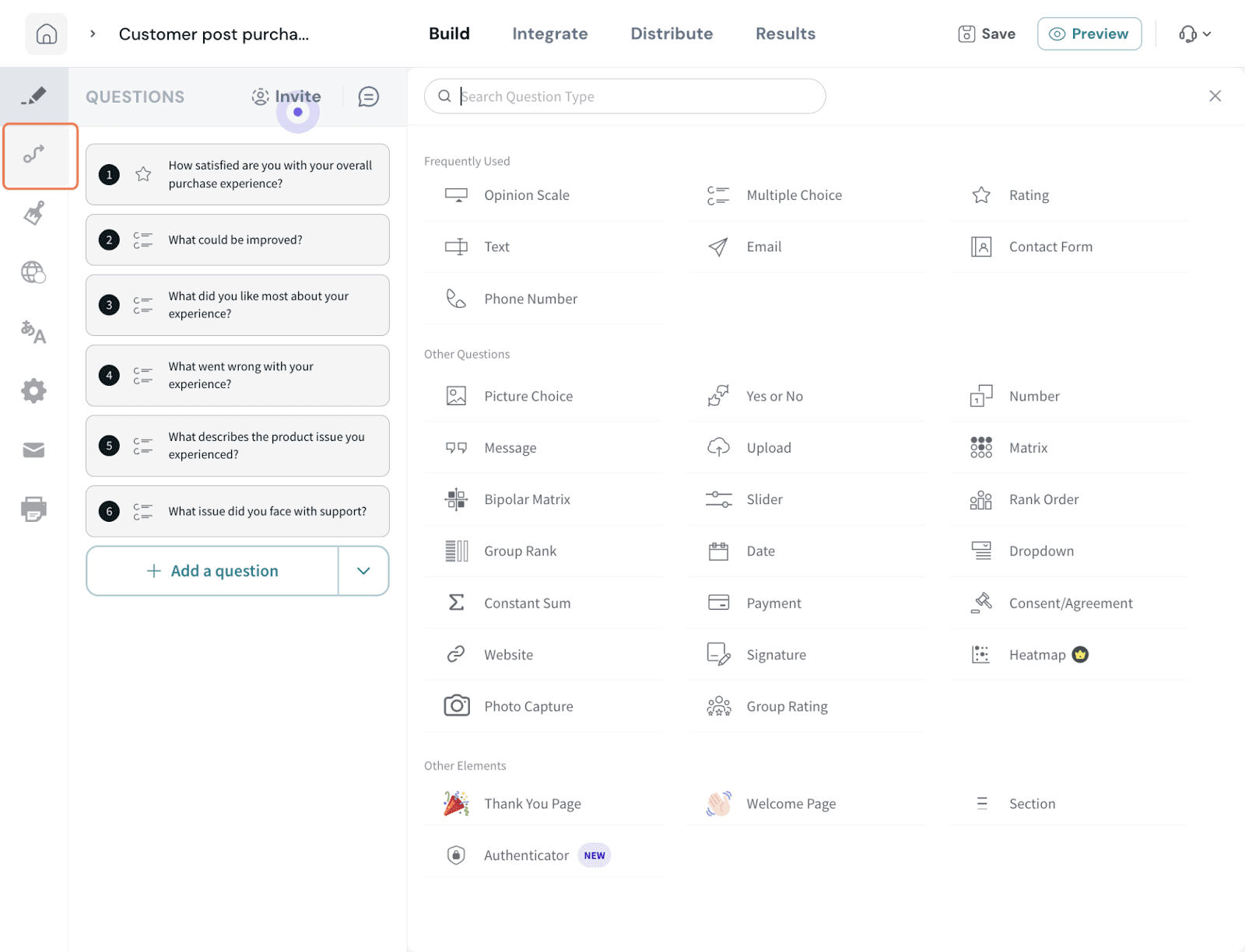Open the design paintbrush sidebar icon
Screen dimensions: 1245x952
click(33, 213)
